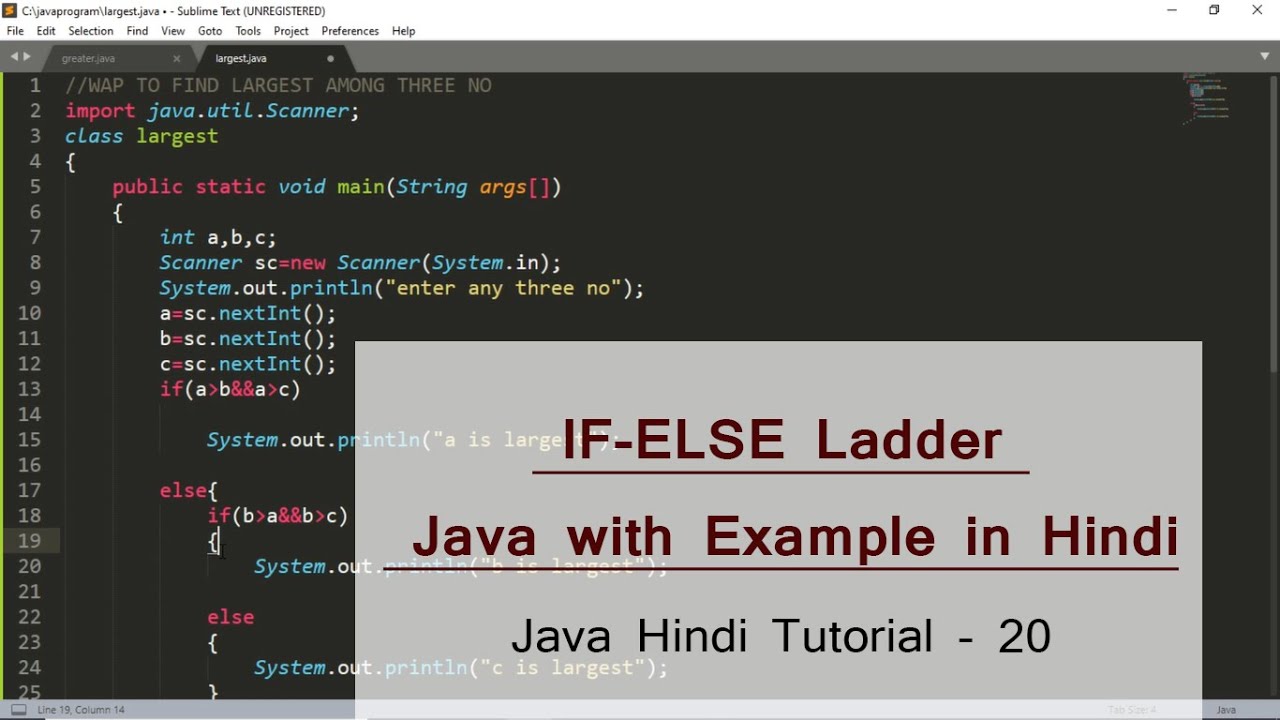Open the Selection menu
This screenshot has width=1280, height=720.
point(91,31)
